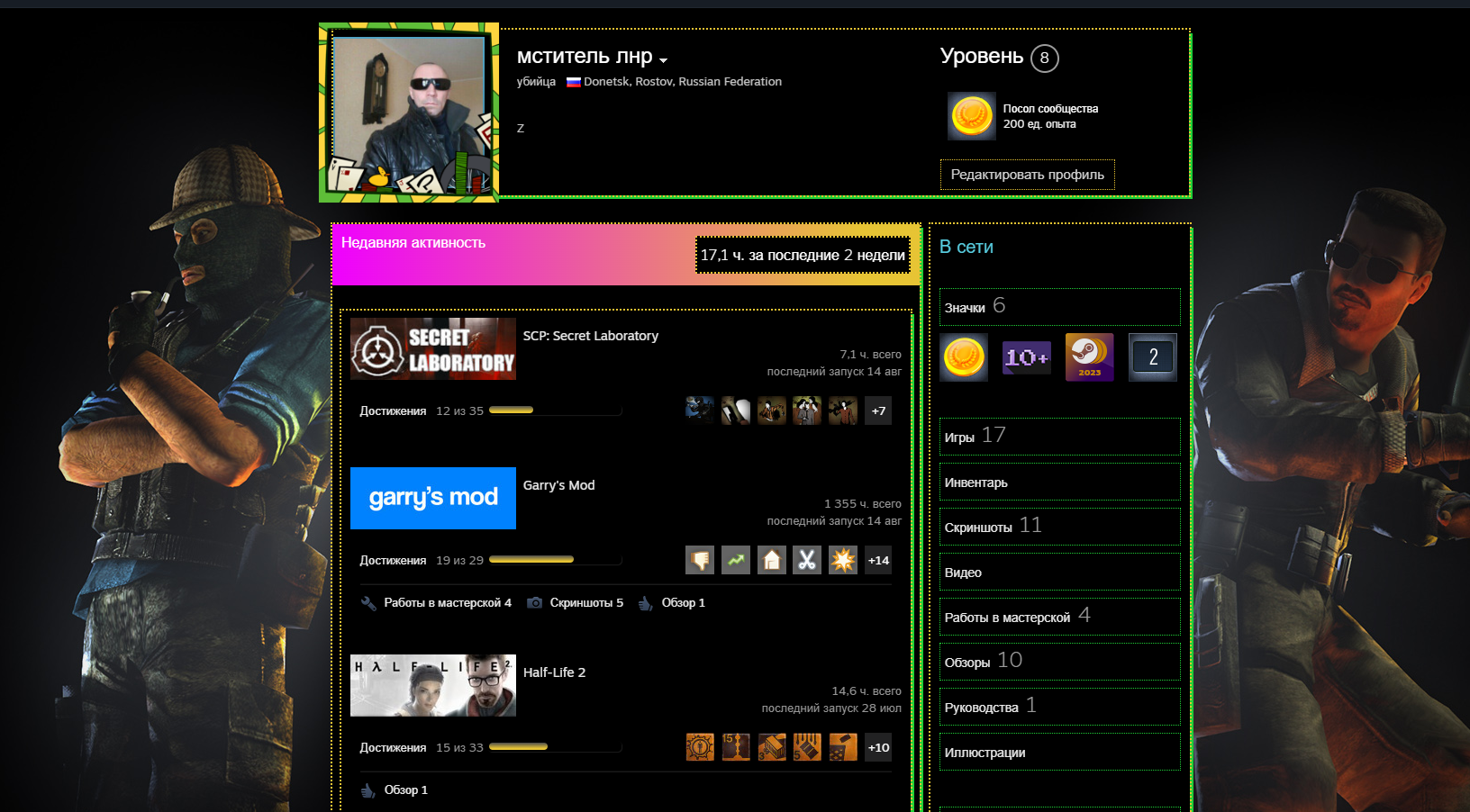Open Garry's Mod scissors achievement icon
Screen dimensions: 1470x812
807,560
